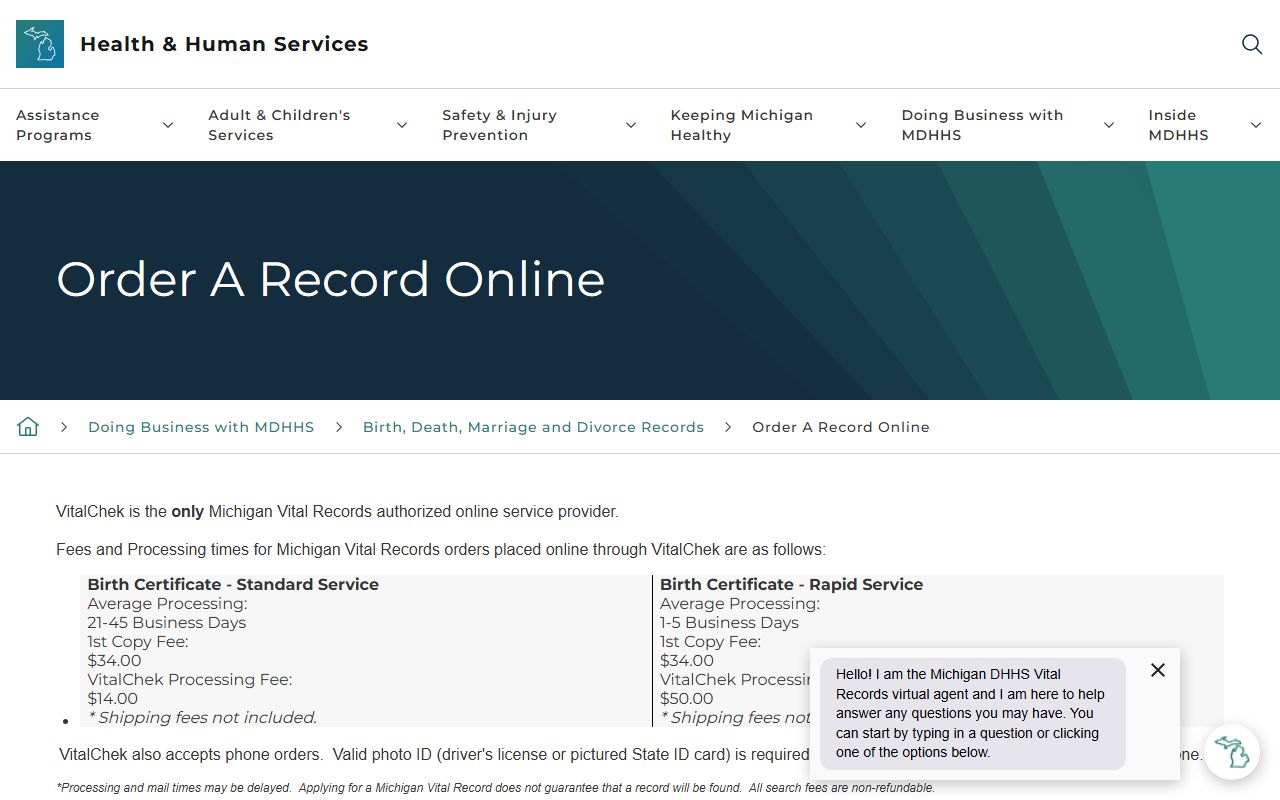Close the virtual agent greeting popup
Viewport: 1280px width, 800px height.
1158,670
